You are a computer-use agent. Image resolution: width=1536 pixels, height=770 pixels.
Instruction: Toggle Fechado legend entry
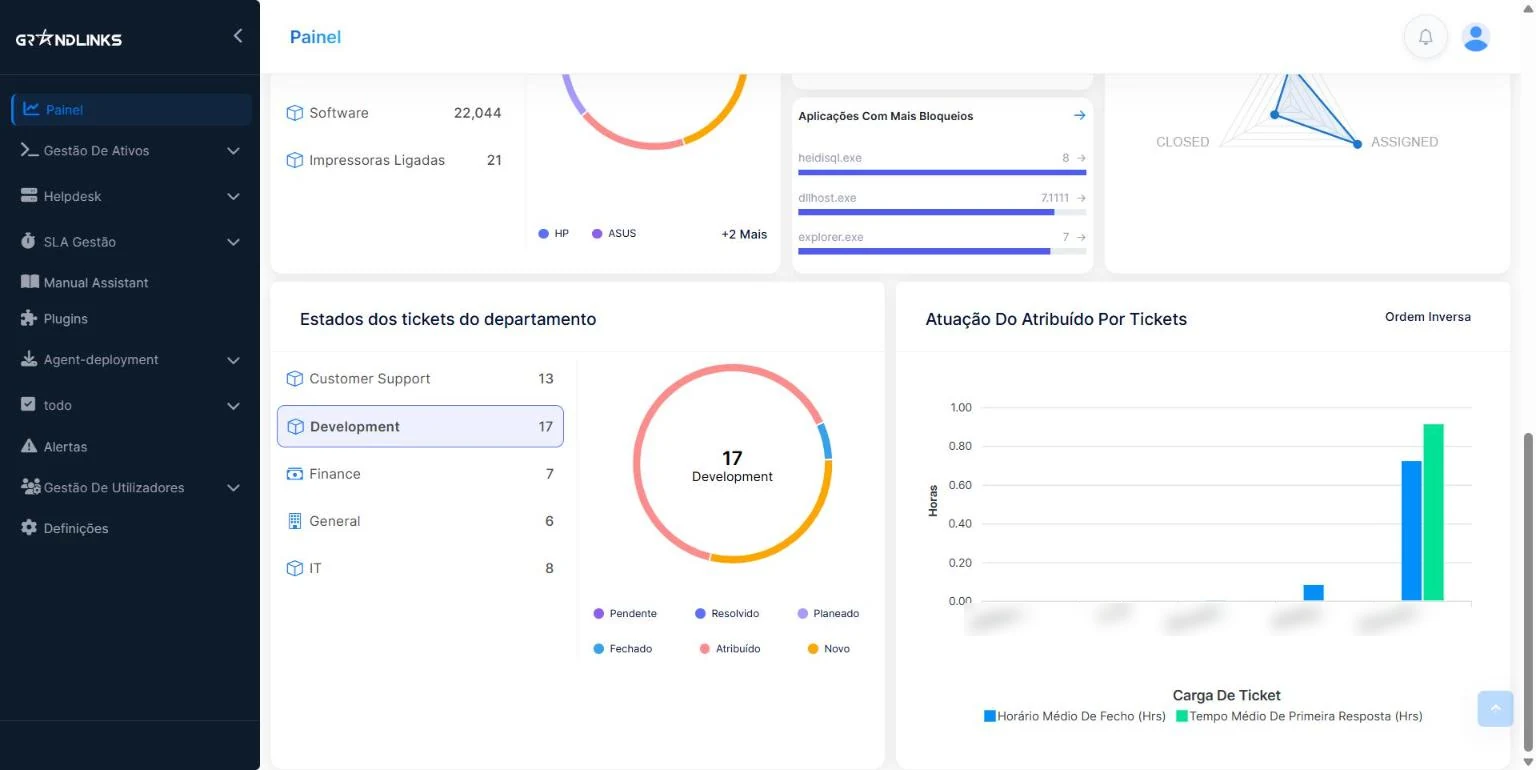(622, 649)
